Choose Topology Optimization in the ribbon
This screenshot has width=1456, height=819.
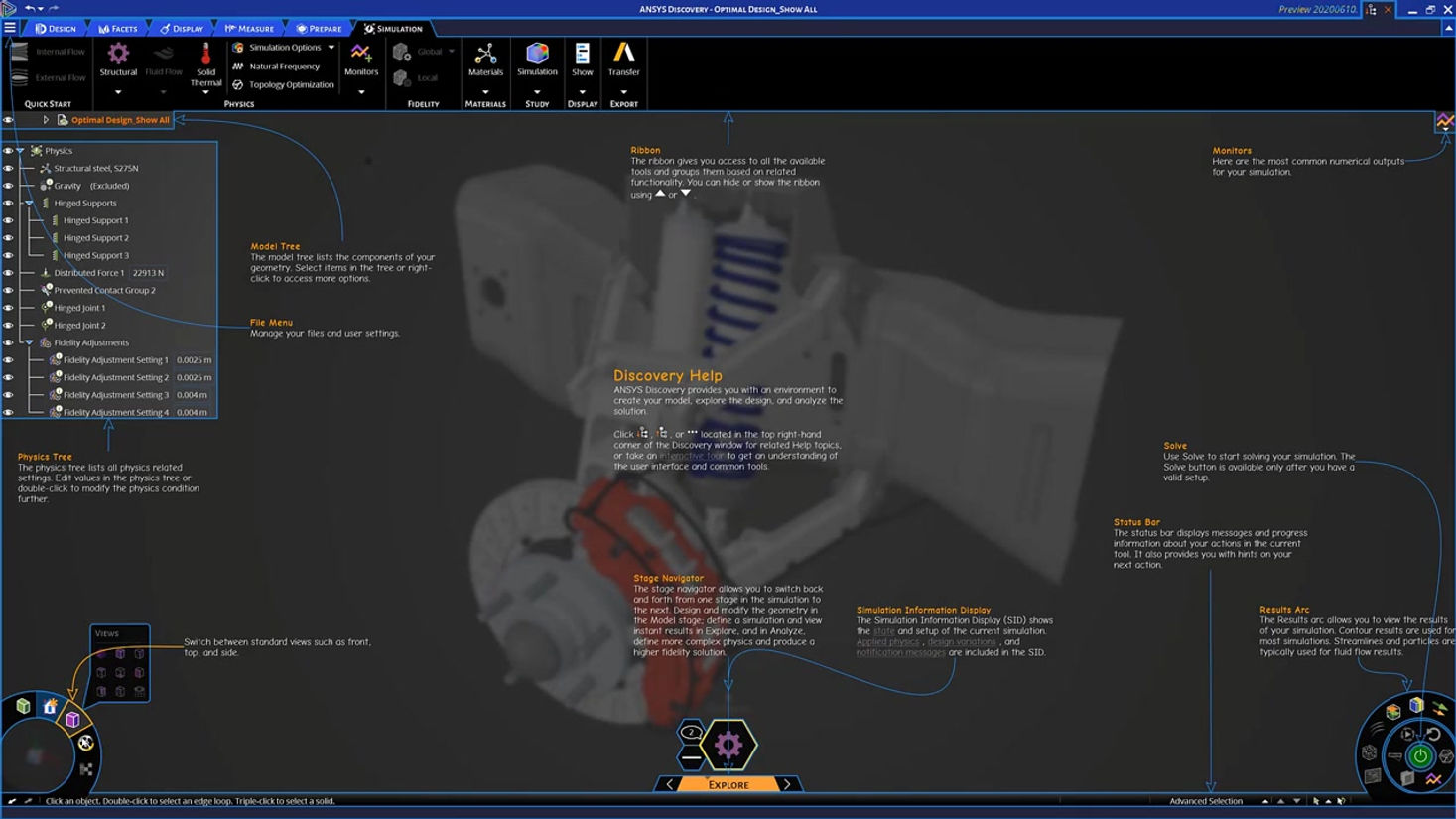tap(283, 85)
